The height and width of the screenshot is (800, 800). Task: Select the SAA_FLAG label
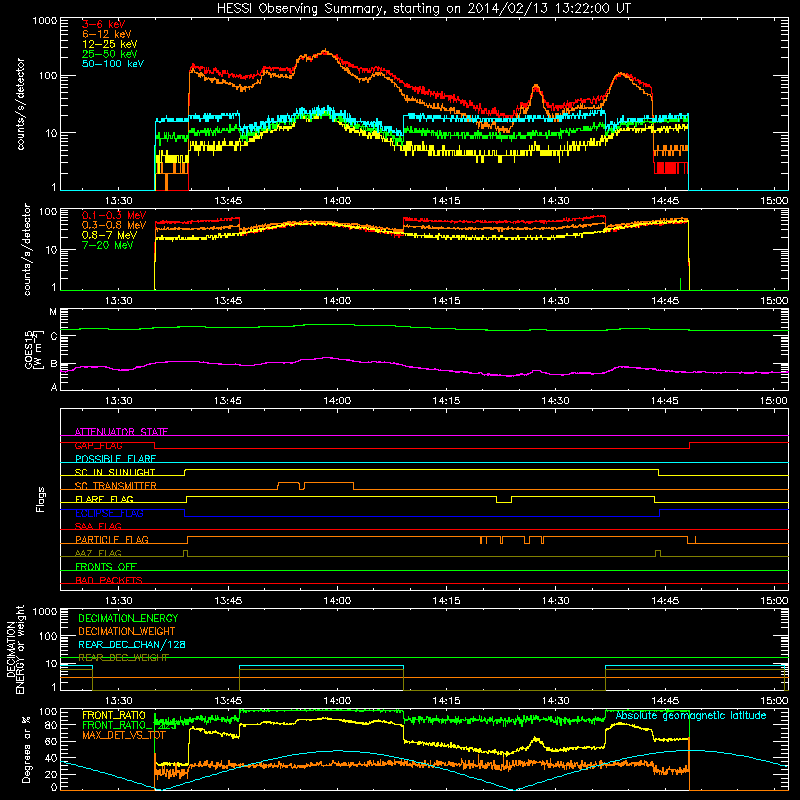pyautogui.click(x=98, y=526)
